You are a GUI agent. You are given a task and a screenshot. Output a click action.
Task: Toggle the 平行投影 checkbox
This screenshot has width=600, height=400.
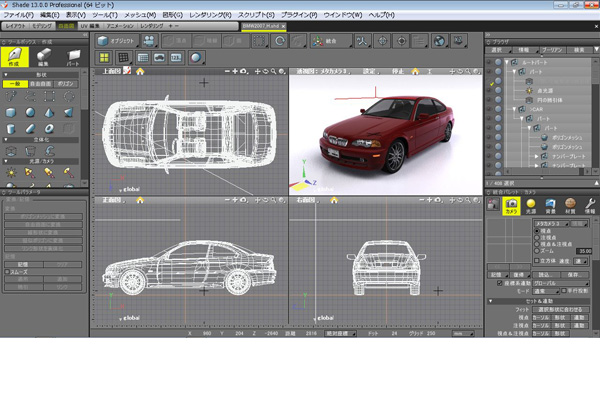pyautogui.click(x=564, y=291)
